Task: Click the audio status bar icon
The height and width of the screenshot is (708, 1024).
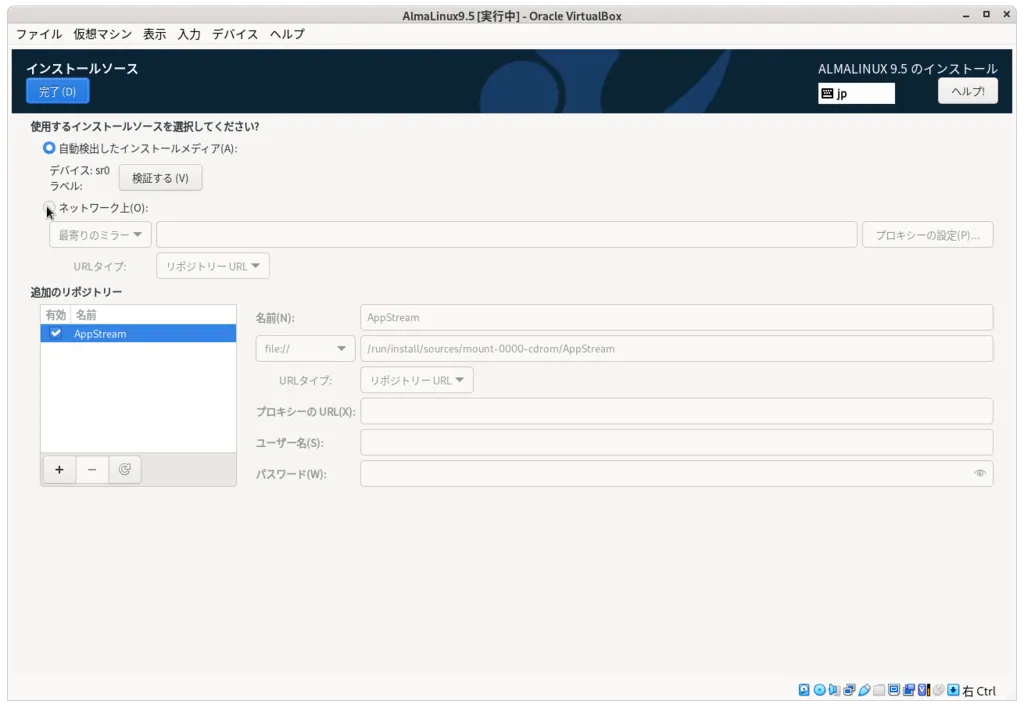Action: coord(834,690)
